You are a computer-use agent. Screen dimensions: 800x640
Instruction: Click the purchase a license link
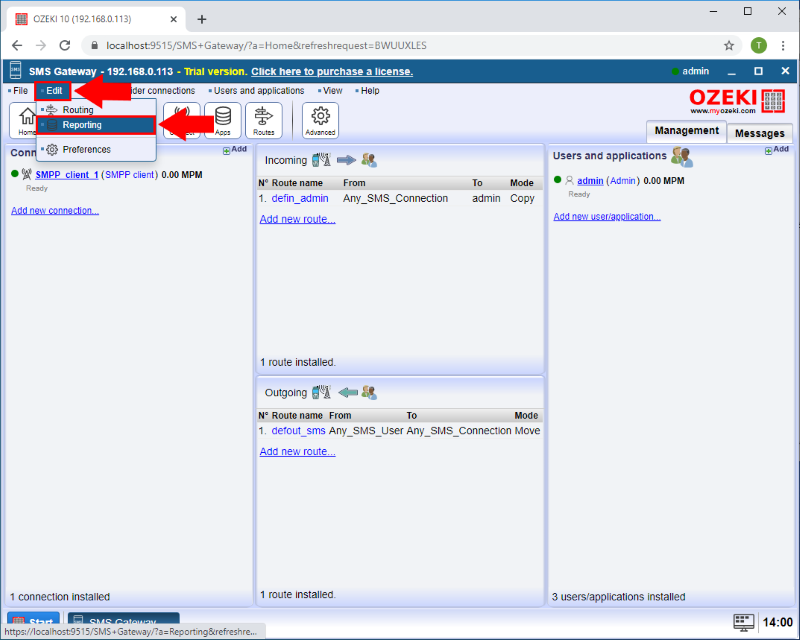click(x=332, y=71)
